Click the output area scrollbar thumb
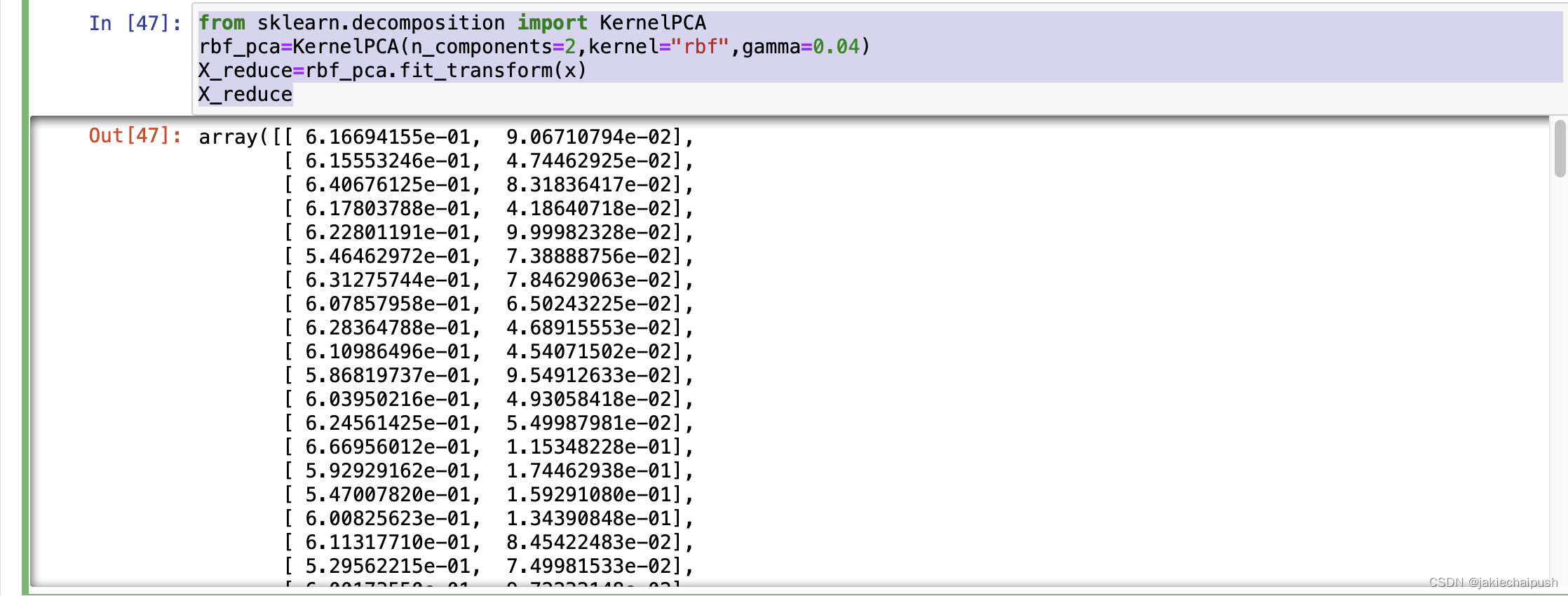The width and height of the screenshot is (1568, 596). [1560, 149]
